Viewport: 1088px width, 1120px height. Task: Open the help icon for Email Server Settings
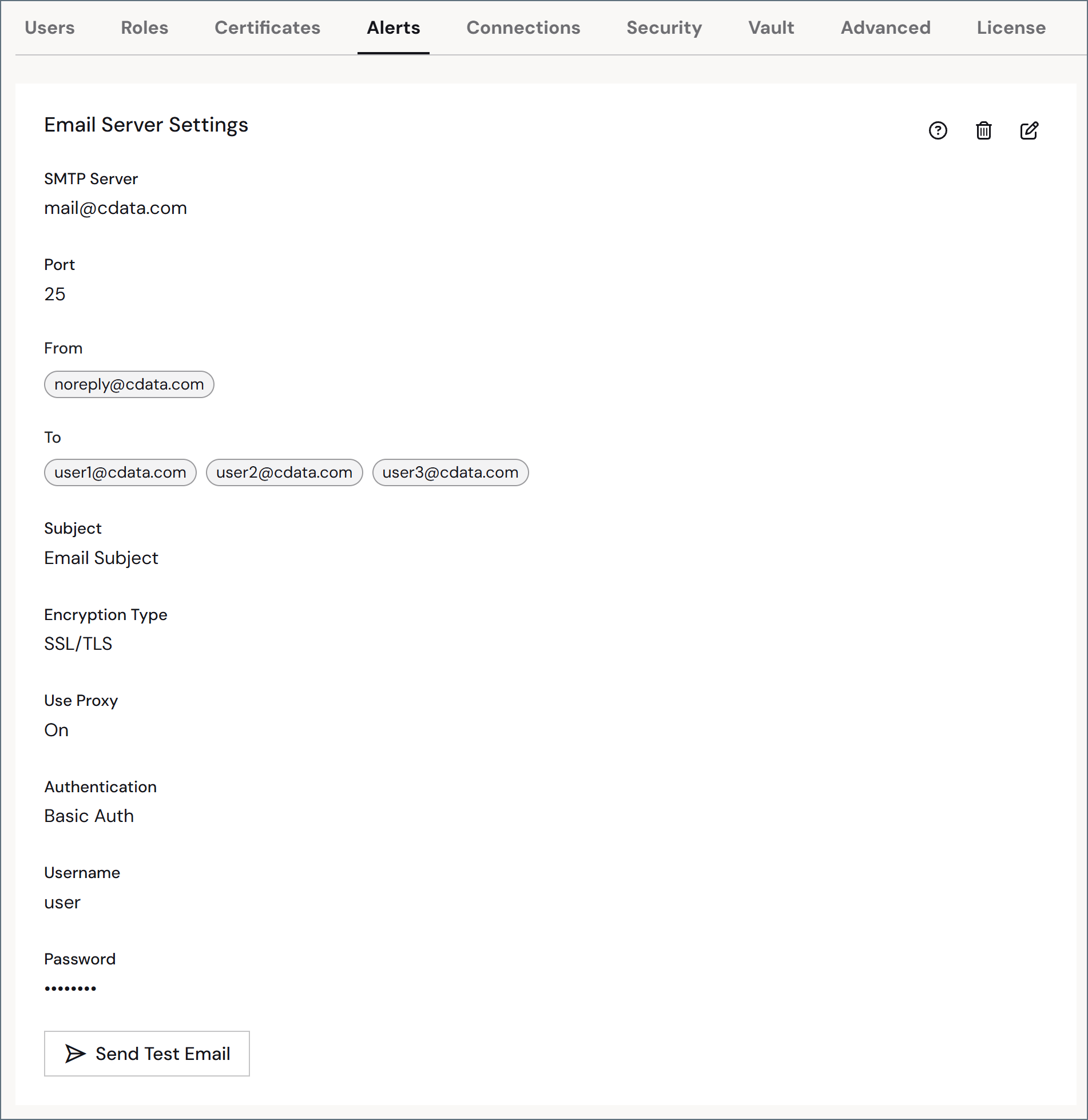(938, 130)
